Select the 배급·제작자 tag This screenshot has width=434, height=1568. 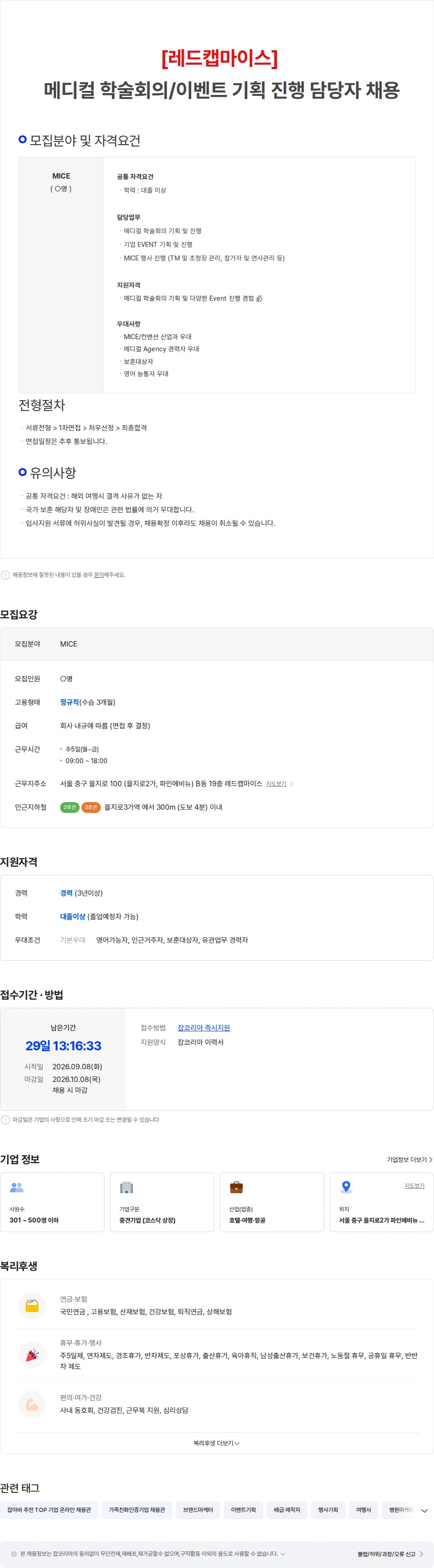click(287, 1510)
